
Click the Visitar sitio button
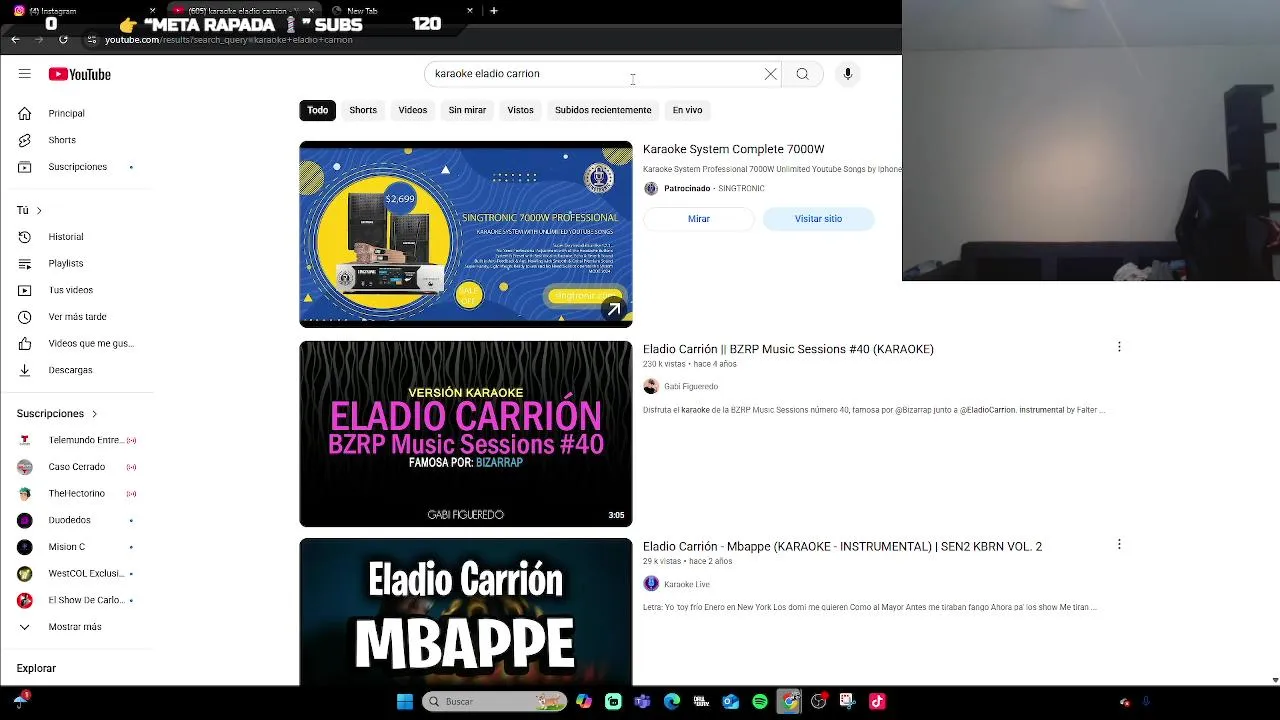click(818, 219)
